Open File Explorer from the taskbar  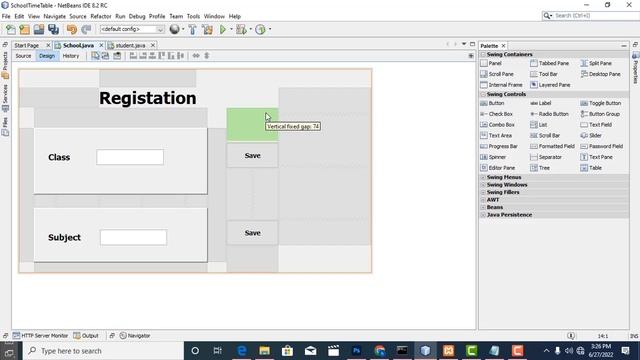pos(264,351)
